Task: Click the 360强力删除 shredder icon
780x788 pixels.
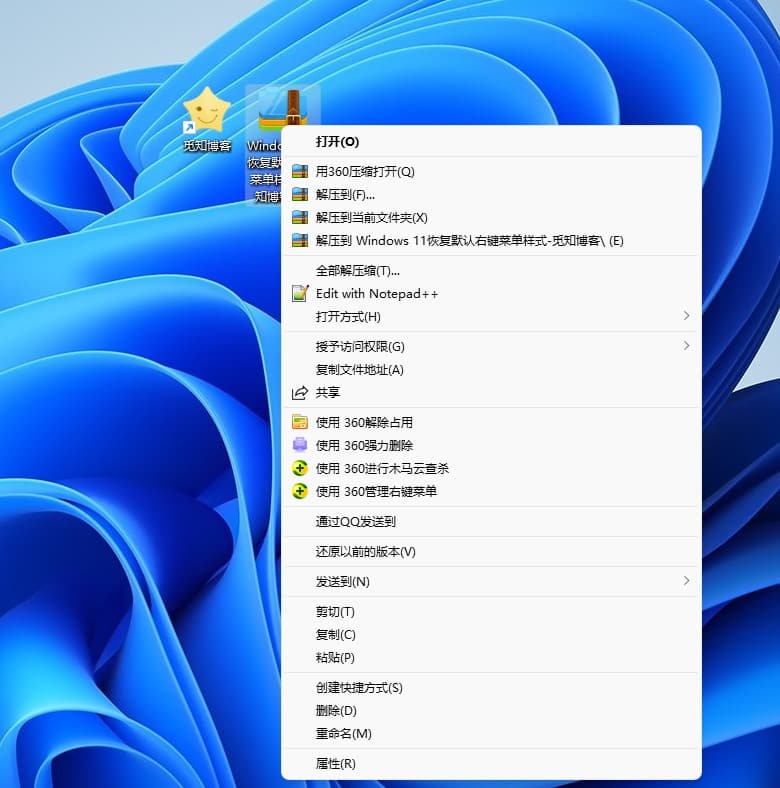Action: tap(299, 445)
